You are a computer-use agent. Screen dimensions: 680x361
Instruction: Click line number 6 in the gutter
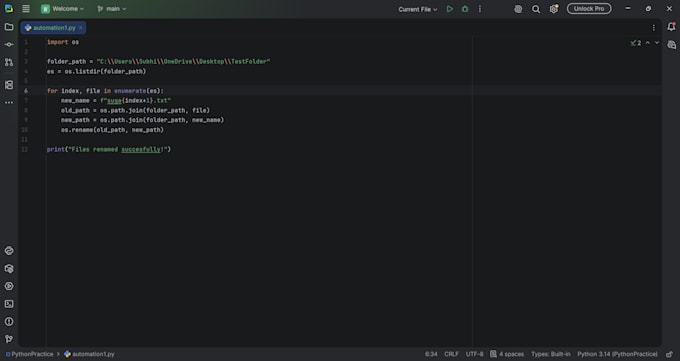tap(26, 91)
